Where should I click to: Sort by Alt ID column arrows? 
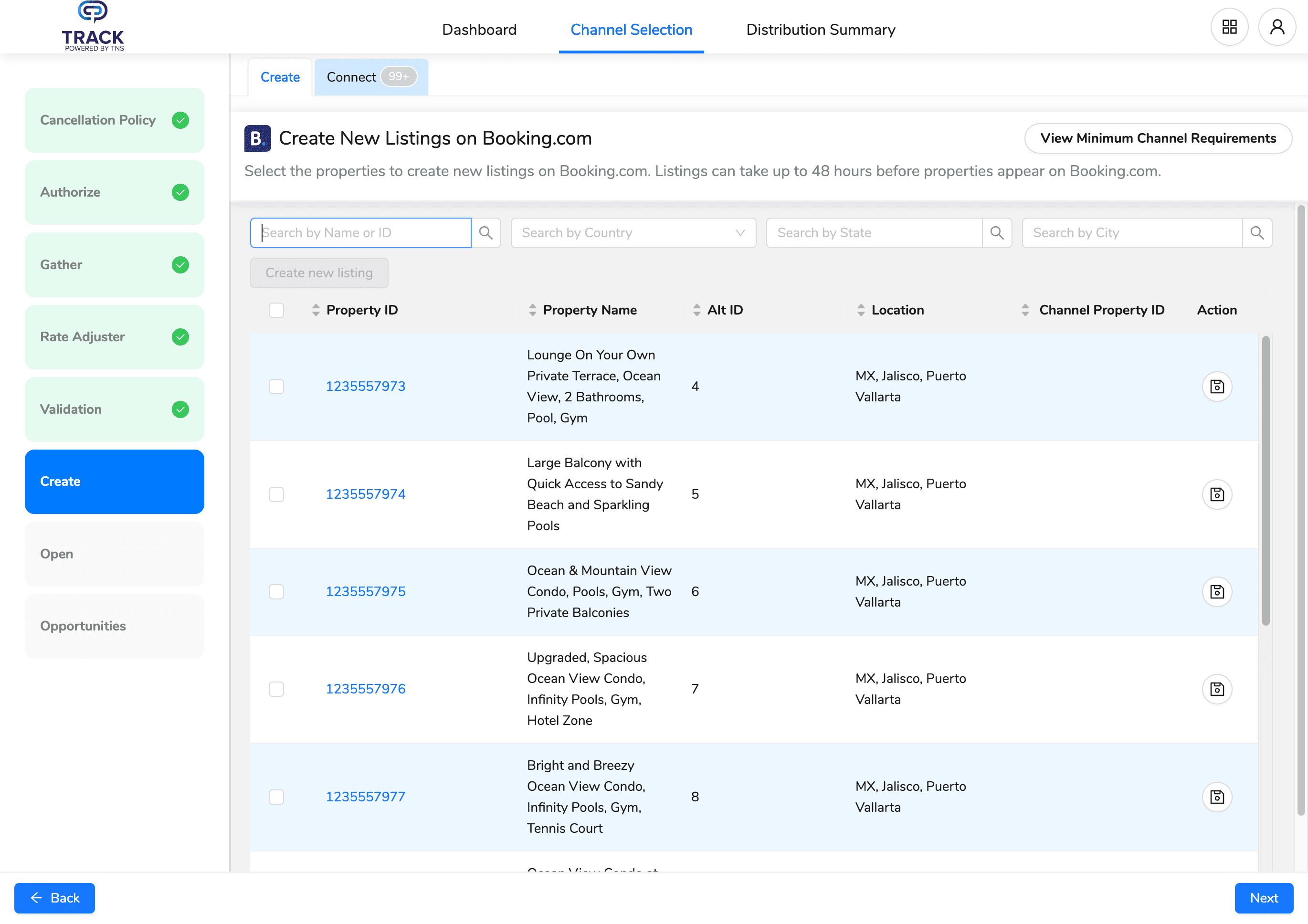click(x=697, y=311)
